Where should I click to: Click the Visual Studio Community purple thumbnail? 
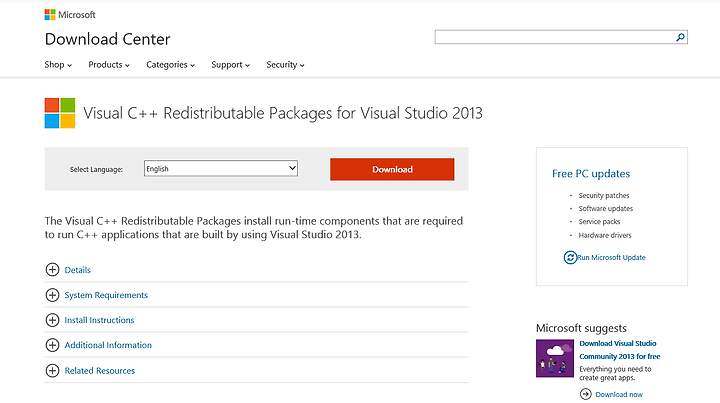(555, 358)
